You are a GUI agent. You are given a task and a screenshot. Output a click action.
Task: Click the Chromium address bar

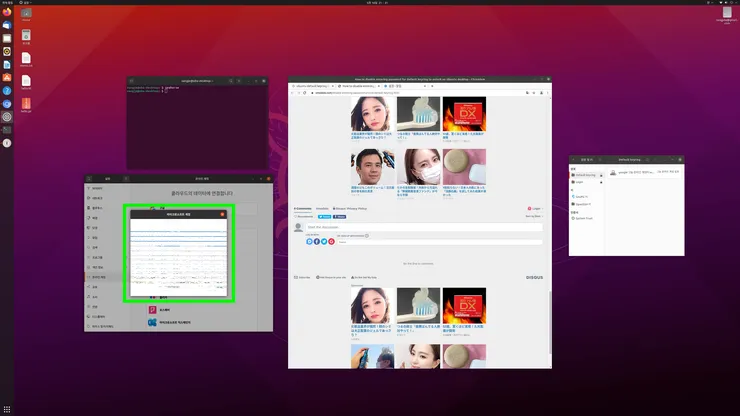tap(415, 93)
